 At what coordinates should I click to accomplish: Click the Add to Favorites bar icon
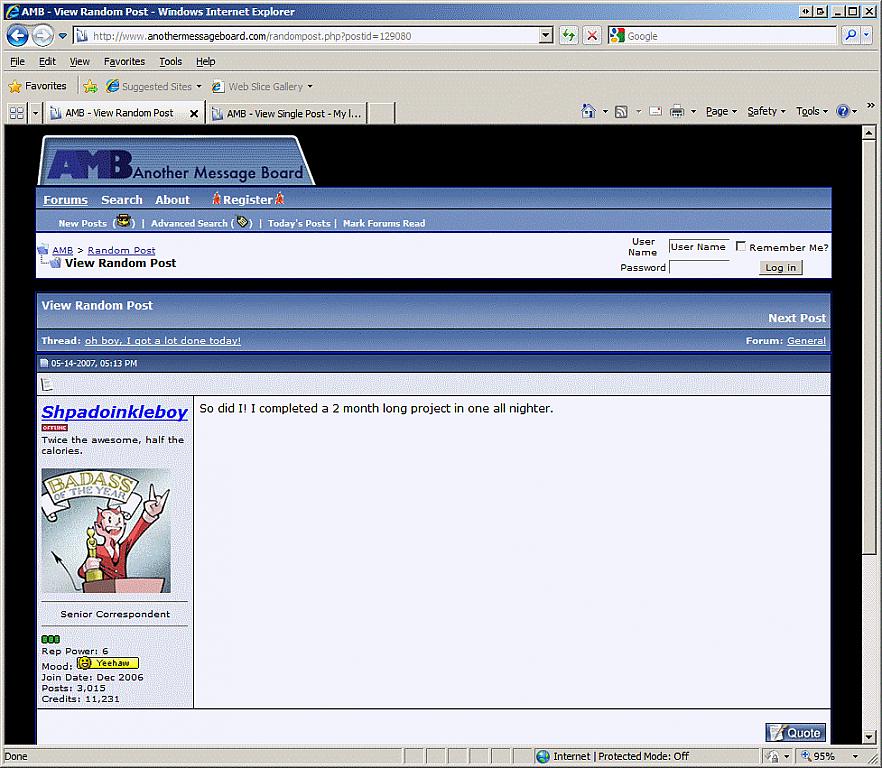click(x=90, y=87)
